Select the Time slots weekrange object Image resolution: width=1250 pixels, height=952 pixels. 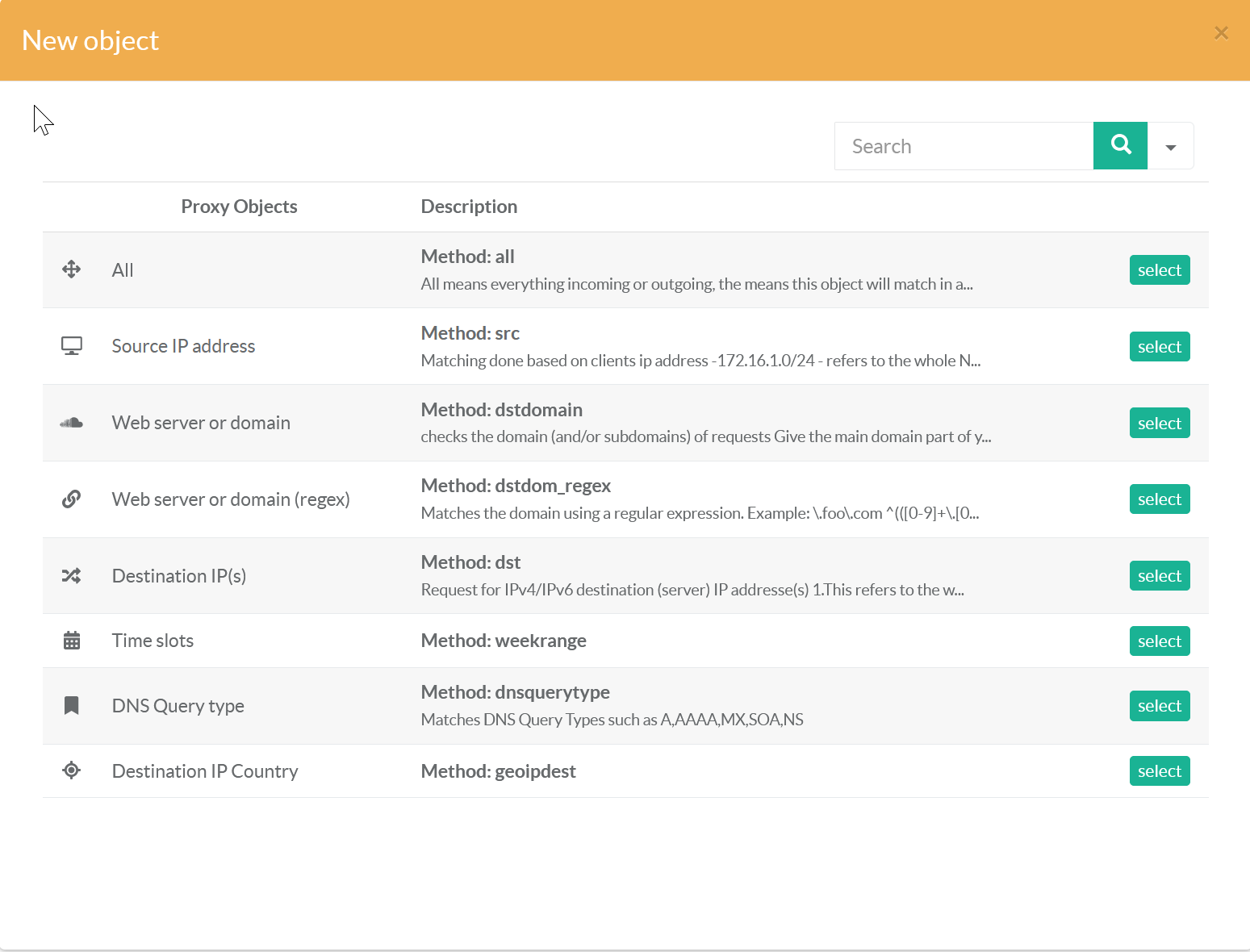pyautogui.click(x=1159, y=641)
